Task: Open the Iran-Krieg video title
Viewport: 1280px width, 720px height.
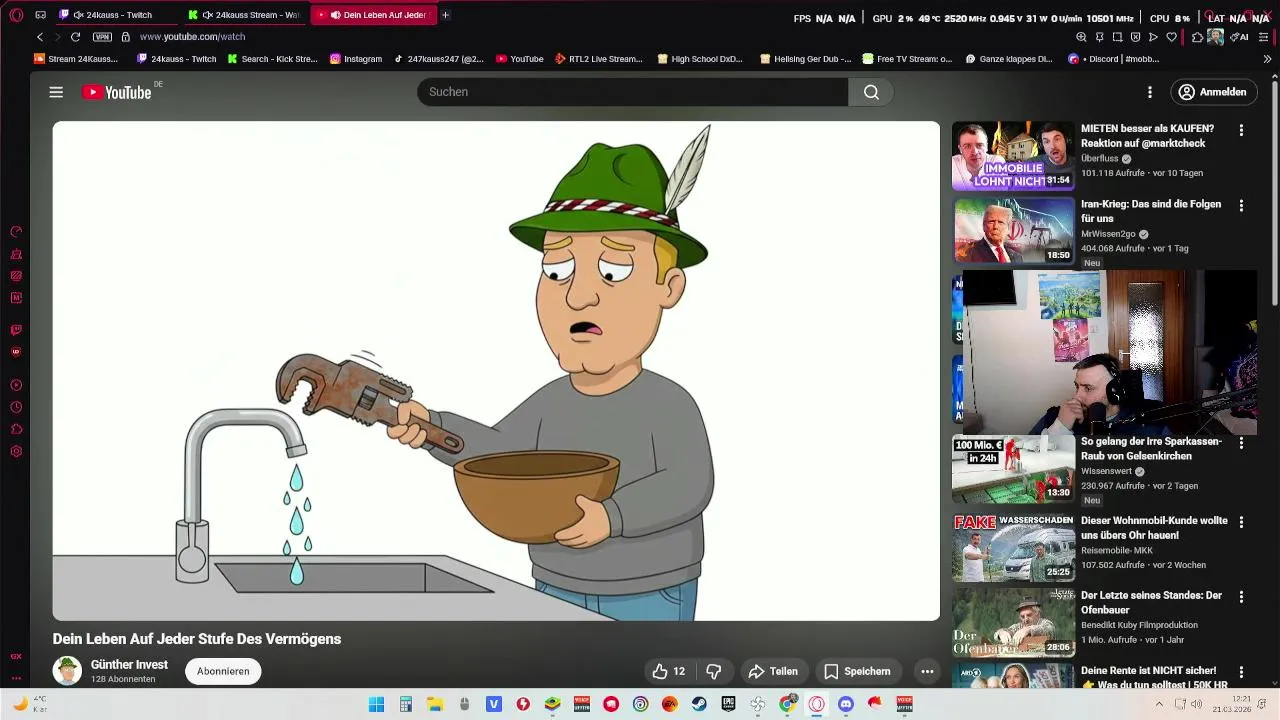Action: (x=1151, y=211)
